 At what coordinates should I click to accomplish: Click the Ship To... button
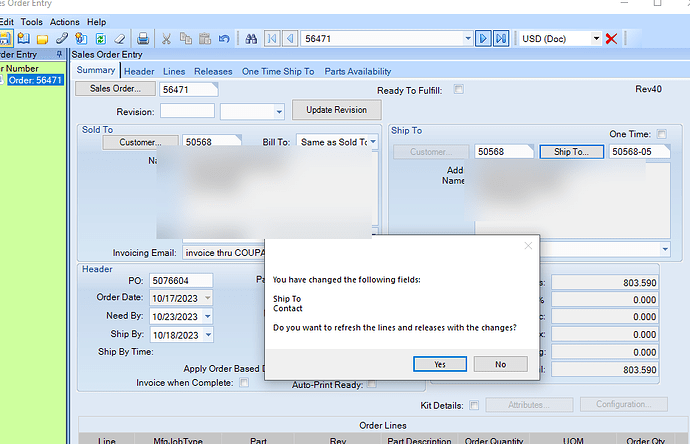(571, 152)
